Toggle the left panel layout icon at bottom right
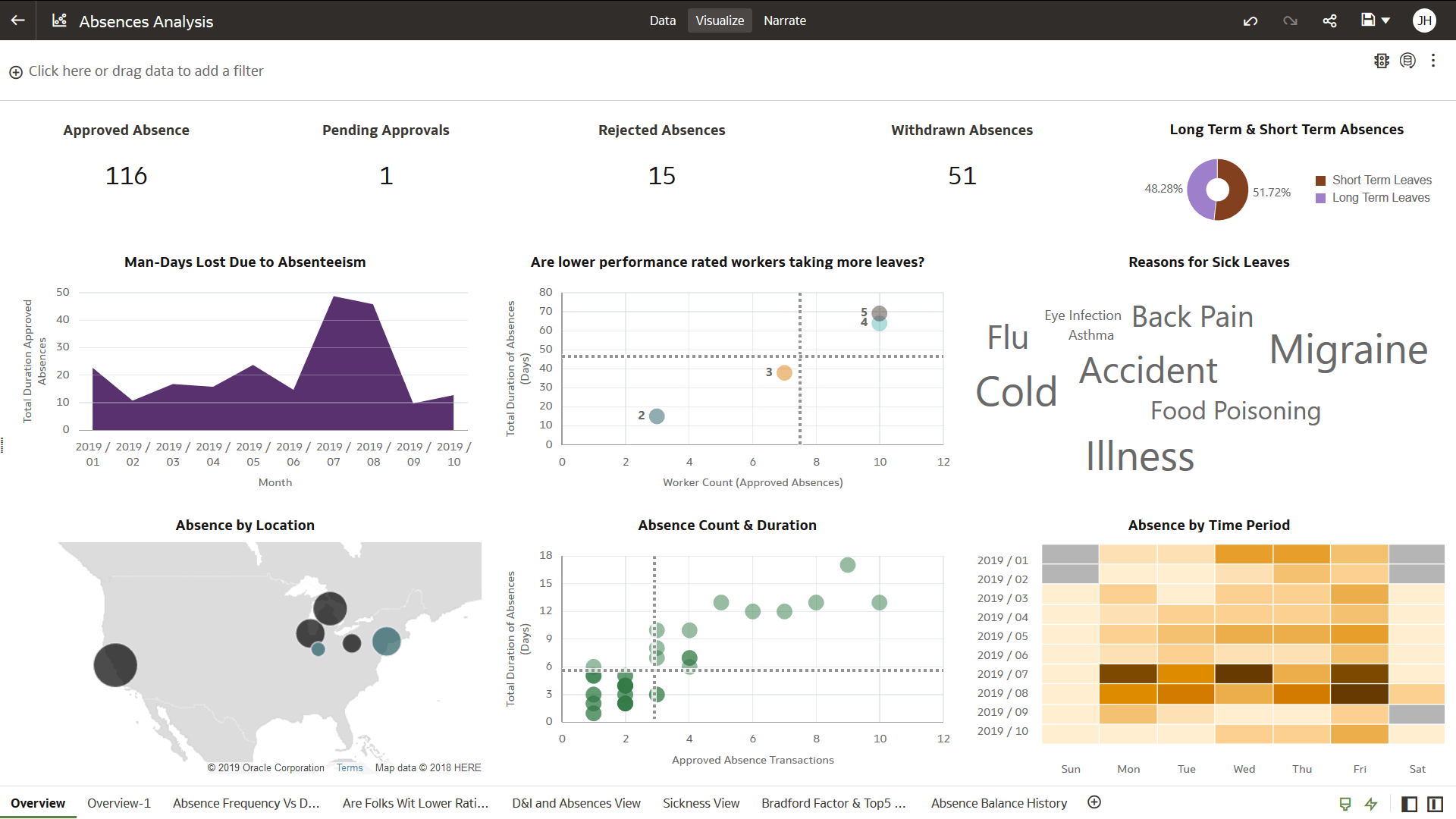1456x819 pixels. click(x=1410, y=804)
